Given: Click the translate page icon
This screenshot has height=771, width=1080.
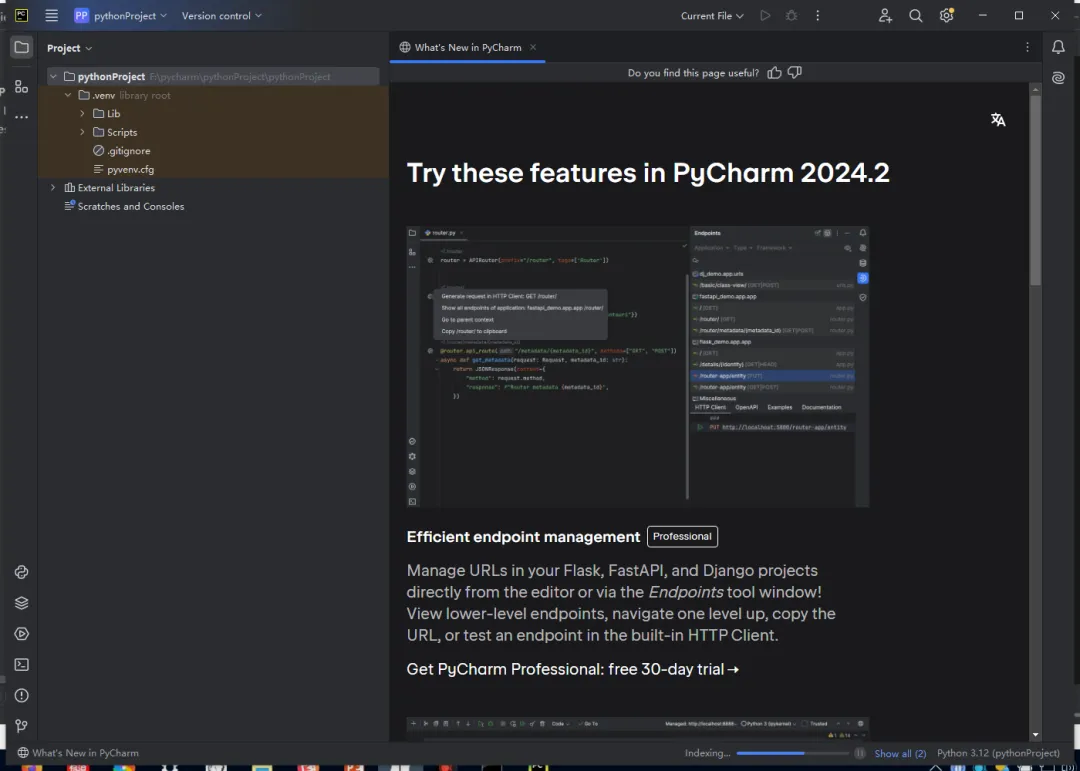Looking at the screenshot, I should pos(998,120).
